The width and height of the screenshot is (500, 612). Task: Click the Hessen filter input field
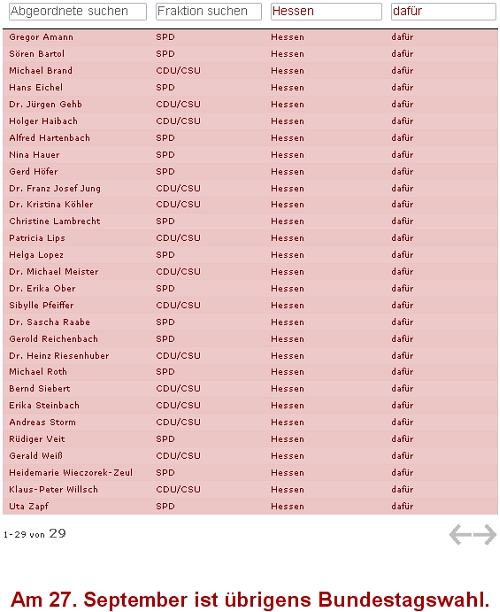point(326,11)
